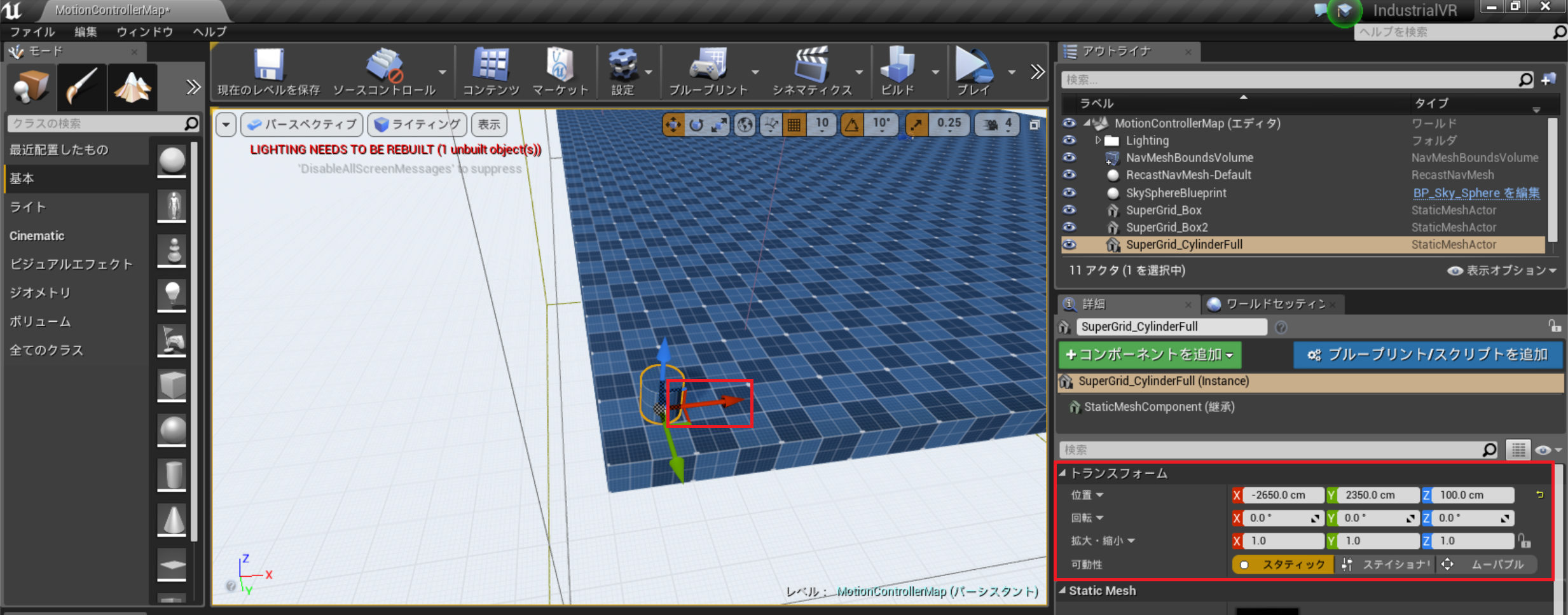Open the rotation snap 10° dropdown
The height and width of the screenshot is (615, 1568).
881,125
